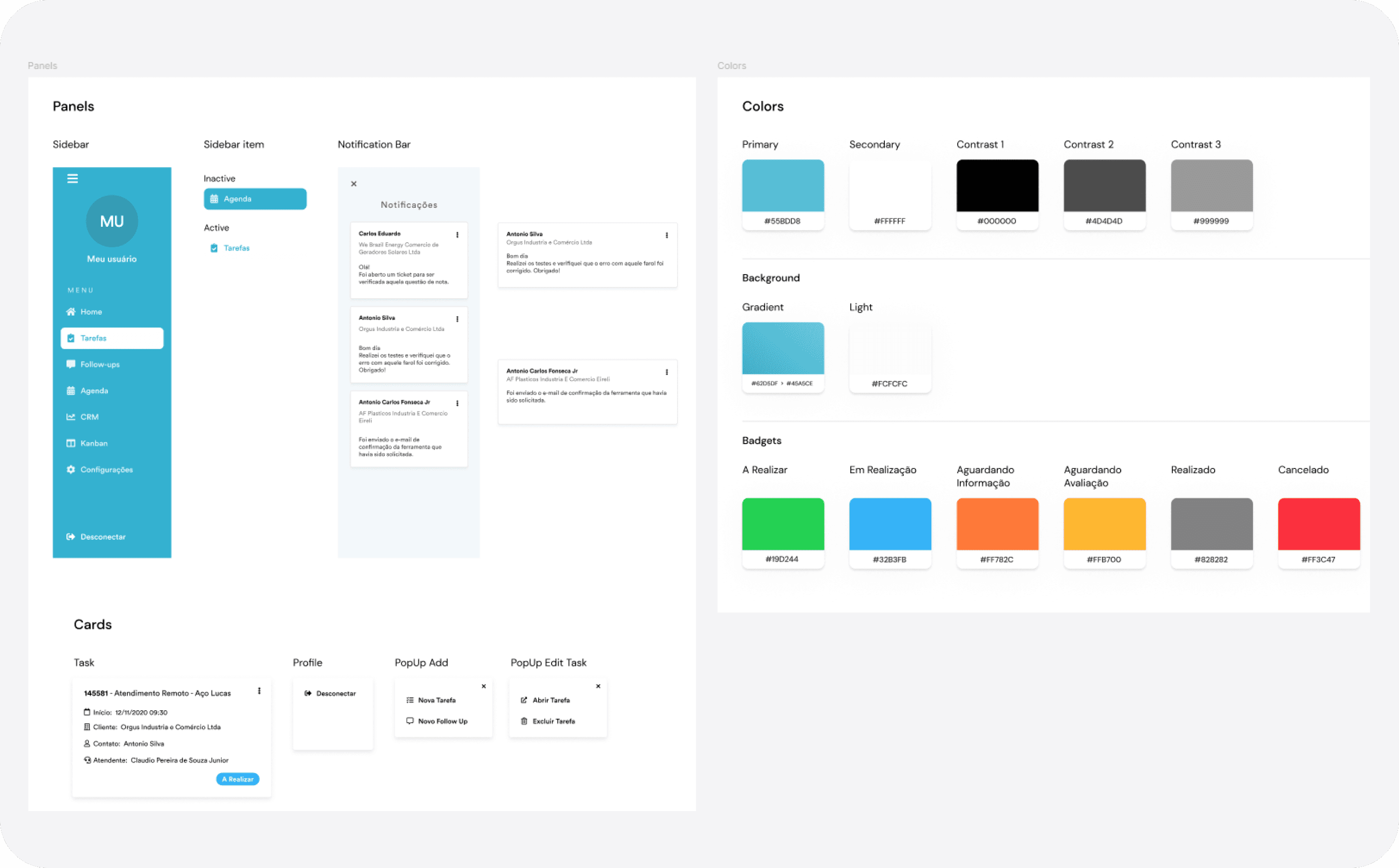Select Home in the sidebar menu
The image size is (1399, 868).
[91, 312]
